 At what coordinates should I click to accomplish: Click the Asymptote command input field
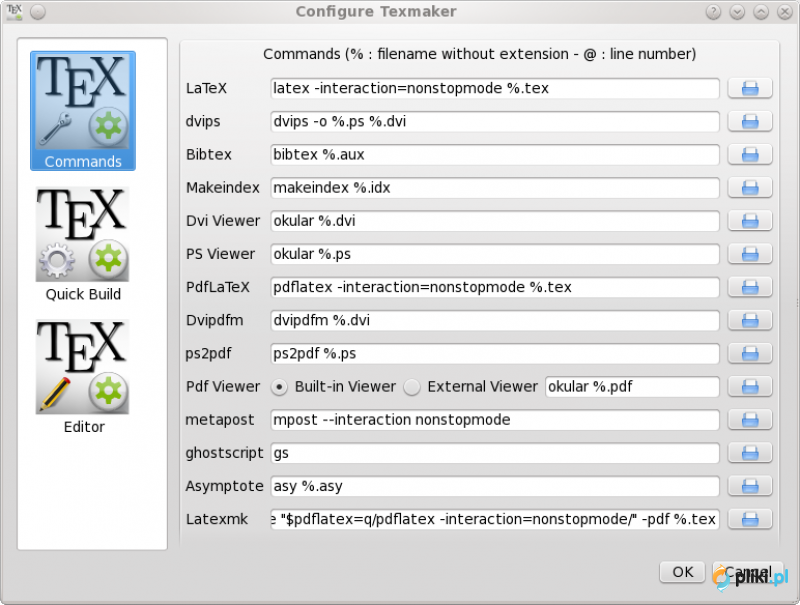[495, 486]
